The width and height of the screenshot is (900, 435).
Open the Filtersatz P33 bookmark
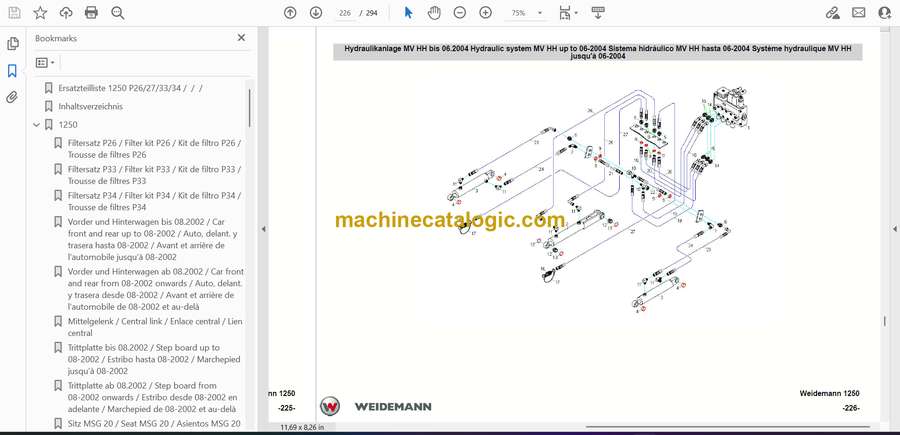(154, 175)
